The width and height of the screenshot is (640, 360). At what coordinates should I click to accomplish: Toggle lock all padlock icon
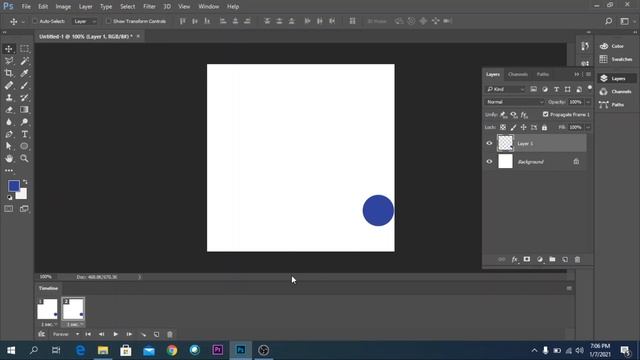click(x=544, y=127)
